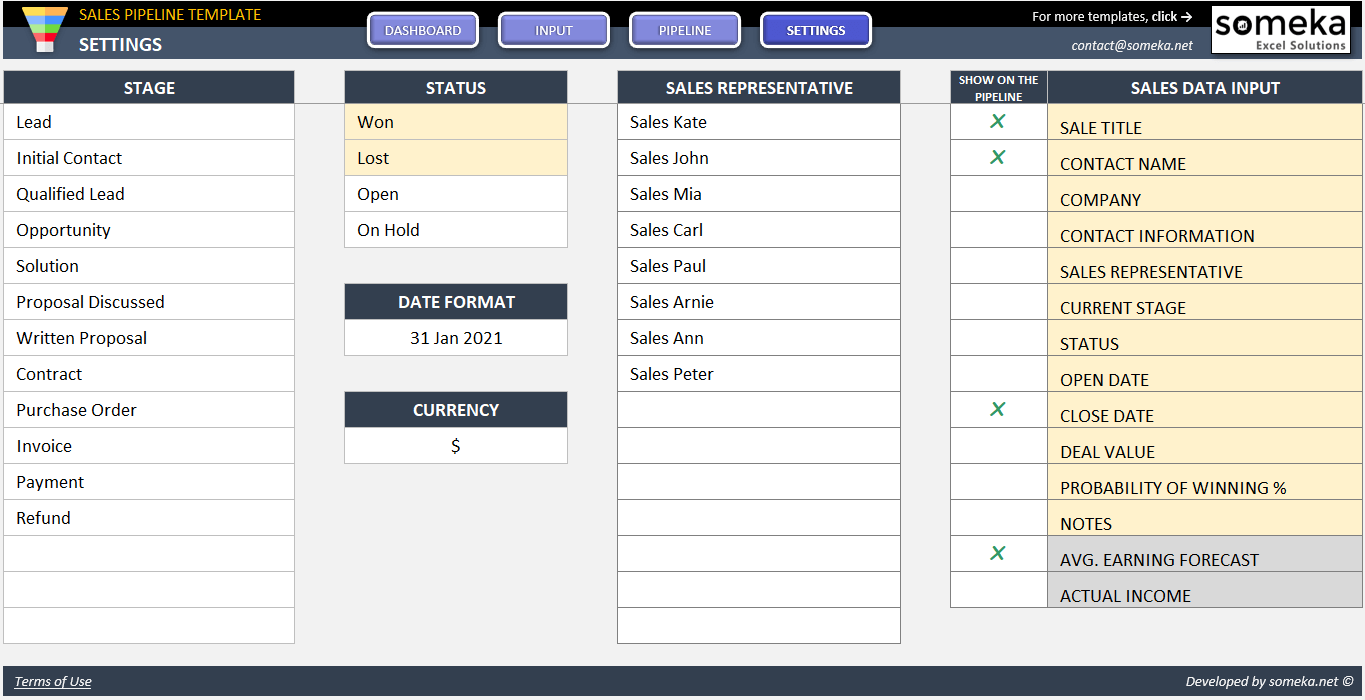Click the 'Open' status cell
The image size is (1365, 700).
456,194
